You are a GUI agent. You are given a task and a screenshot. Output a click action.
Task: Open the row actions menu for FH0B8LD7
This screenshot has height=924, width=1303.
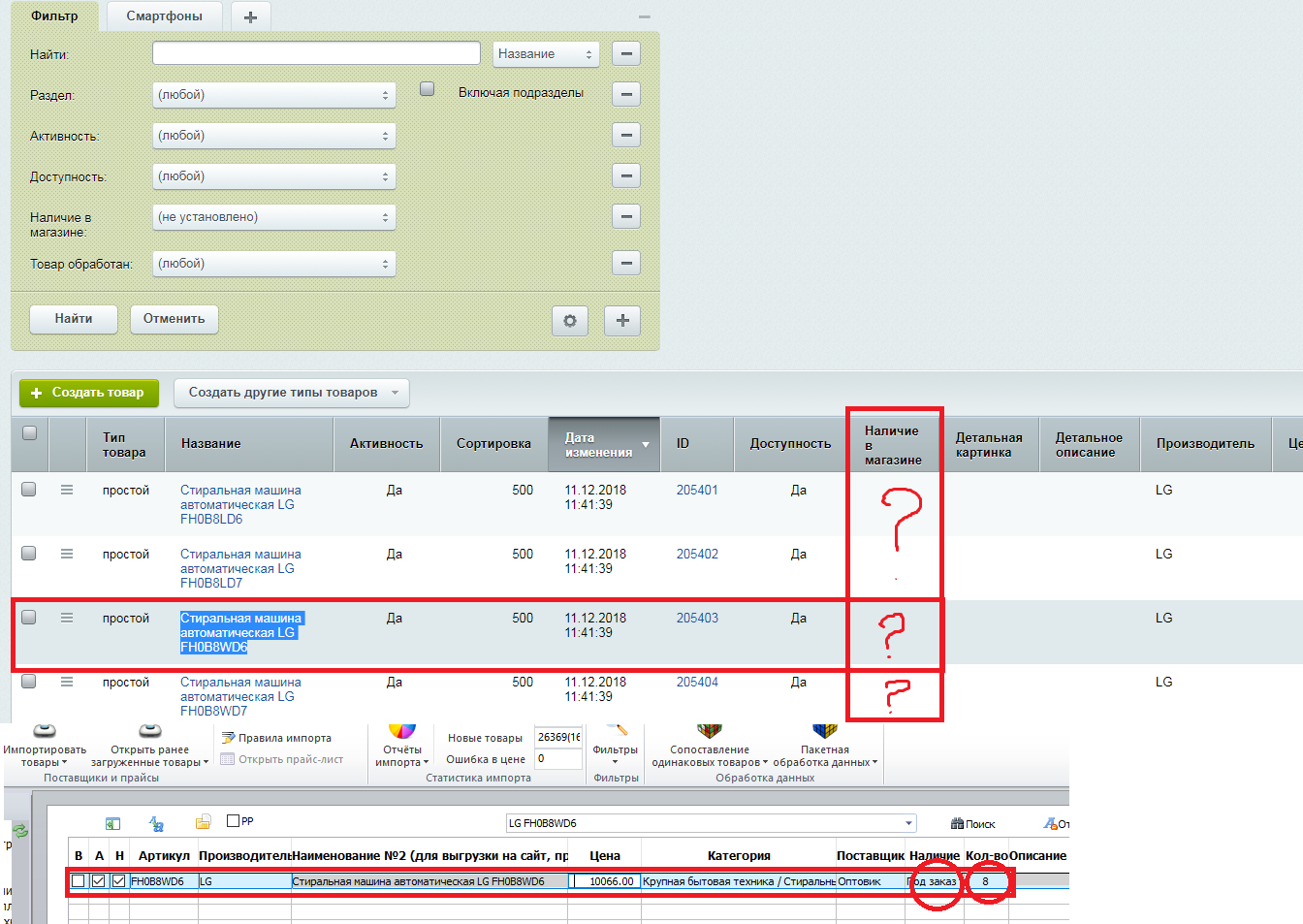[67, 554]
